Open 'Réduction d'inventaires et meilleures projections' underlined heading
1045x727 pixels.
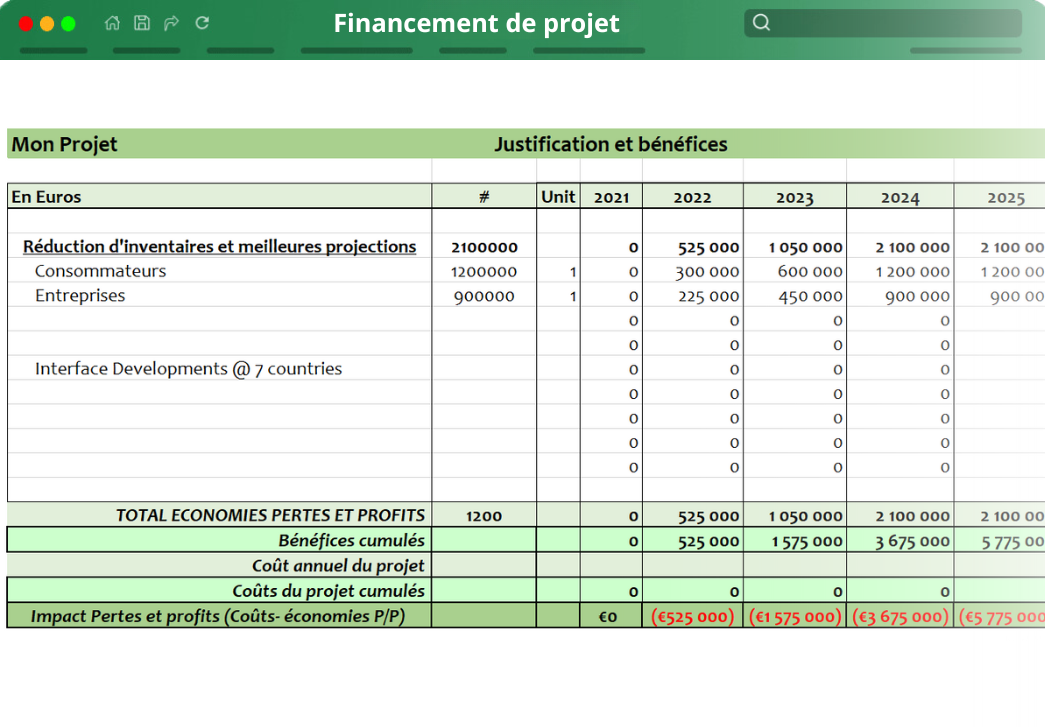[x=219, y=246]
